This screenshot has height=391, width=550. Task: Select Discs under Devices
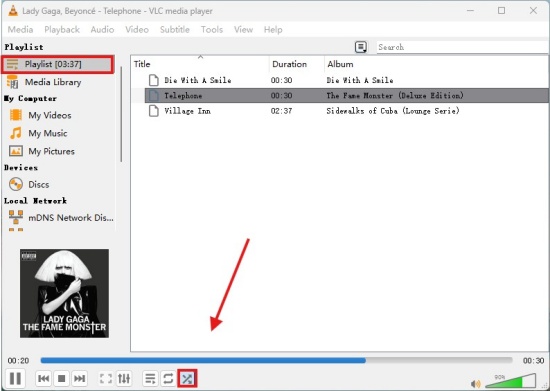click(39, 184)
